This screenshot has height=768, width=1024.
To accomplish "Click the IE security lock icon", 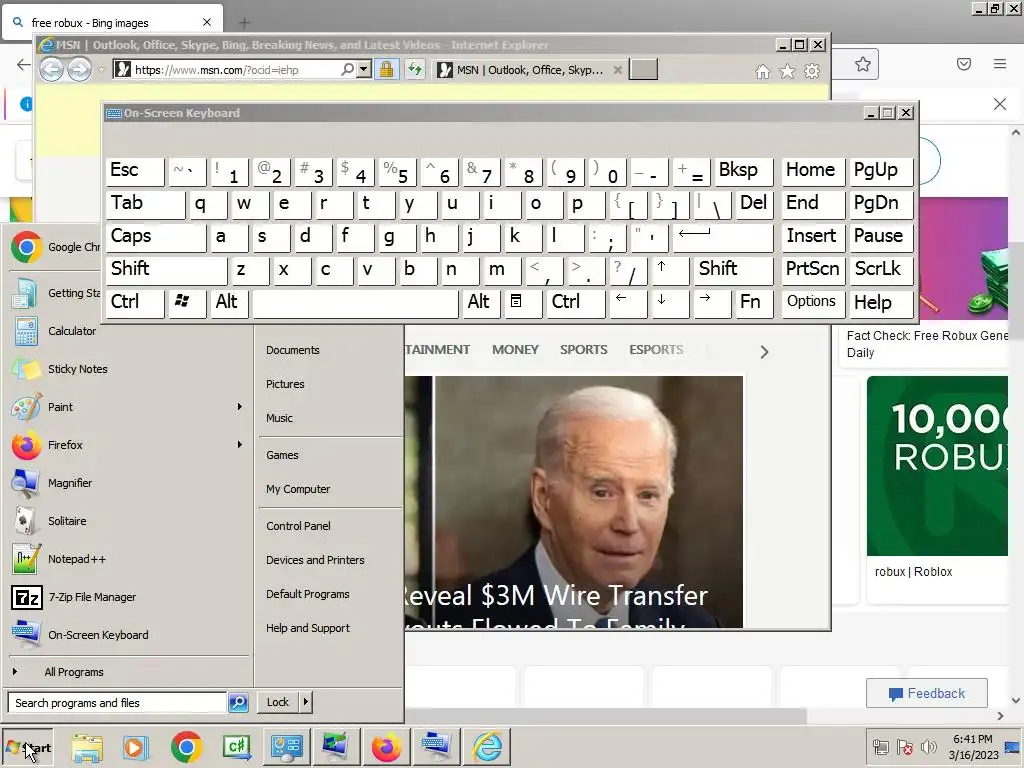I will click(x=387, y=69).
